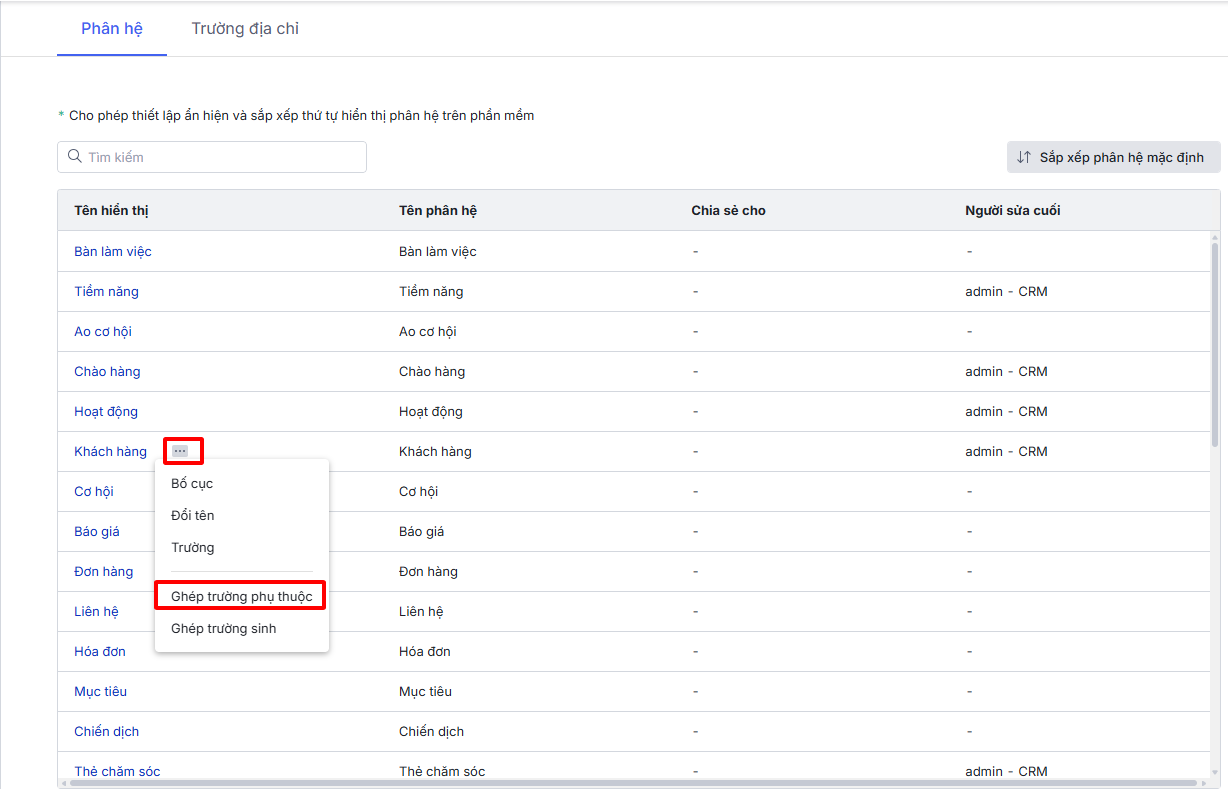
Task: Choose Bố cục from the context menu
Action: point(192,484)
